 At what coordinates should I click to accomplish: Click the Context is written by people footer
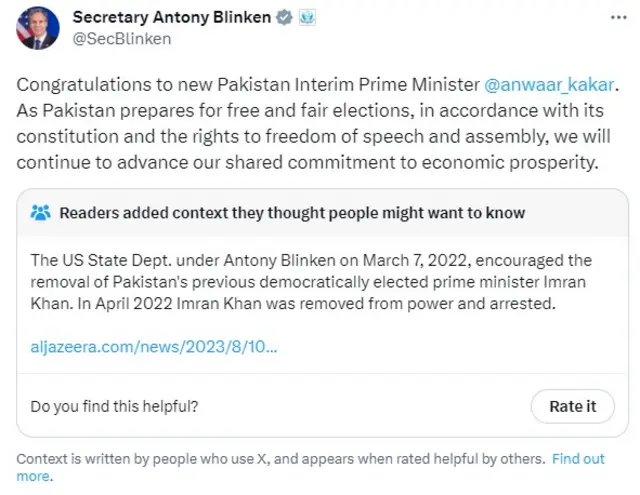point(280,459)
